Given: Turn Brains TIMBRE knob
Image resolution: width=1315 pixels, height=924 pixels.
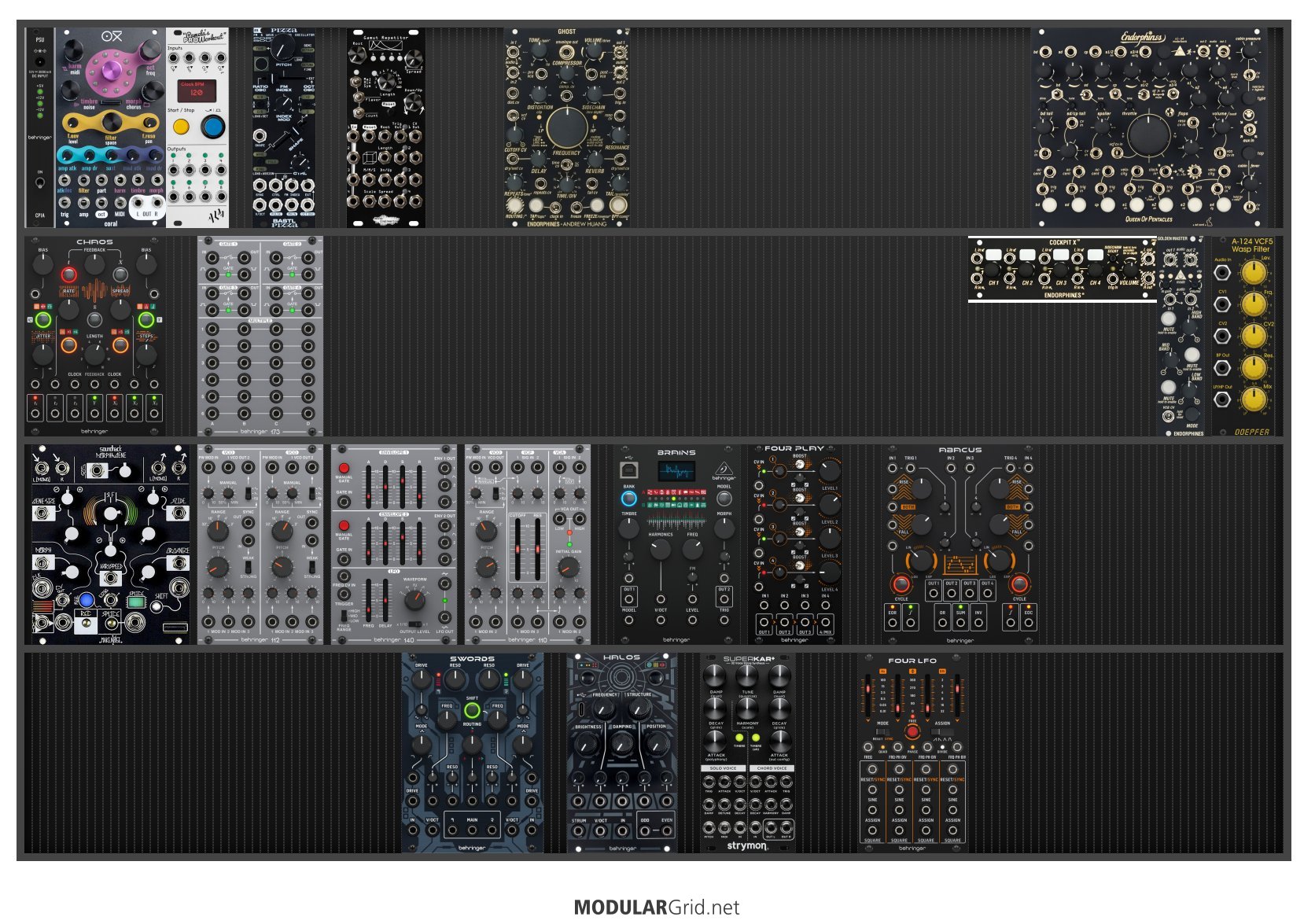Looking at the screenshot, I should click(629, 528).
